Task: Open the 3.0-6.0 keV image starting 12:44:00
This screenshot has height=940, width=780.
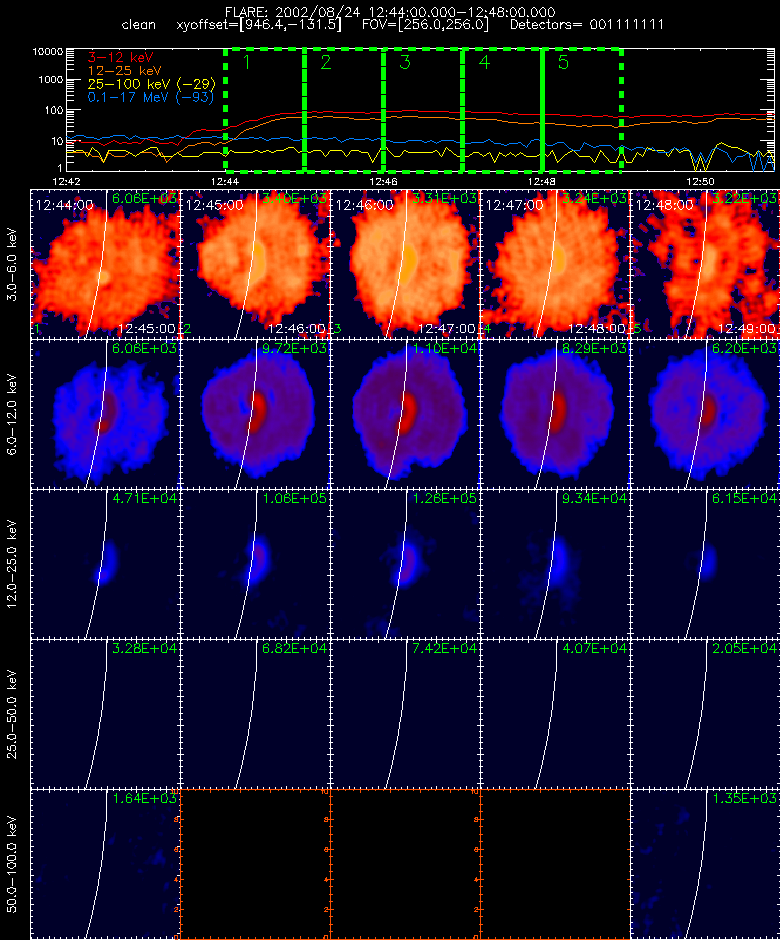Action: (106, 264)
